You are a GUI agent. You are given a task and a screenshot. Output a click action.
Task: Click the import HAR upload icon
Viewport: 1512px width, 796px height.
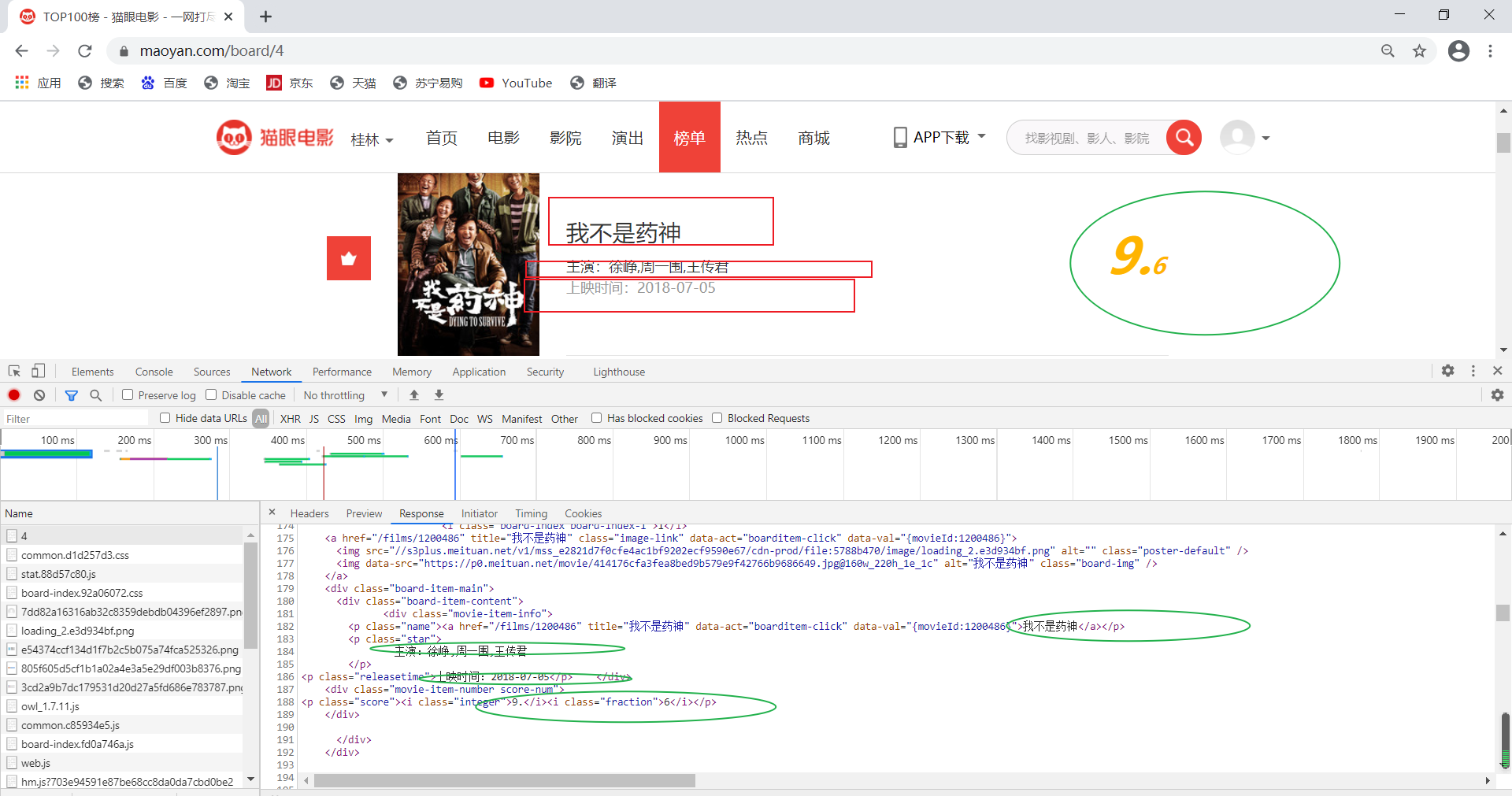(414, 395)
